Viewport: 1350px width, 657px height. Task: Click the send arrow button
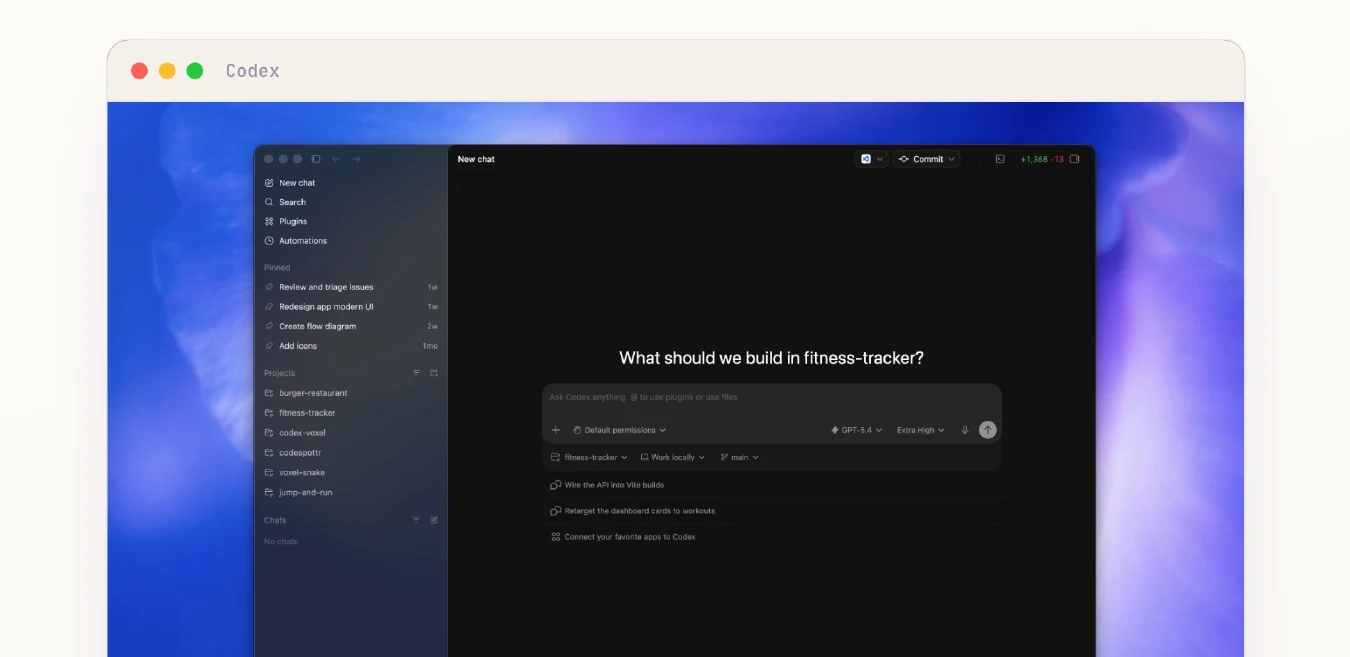[988, 430]
